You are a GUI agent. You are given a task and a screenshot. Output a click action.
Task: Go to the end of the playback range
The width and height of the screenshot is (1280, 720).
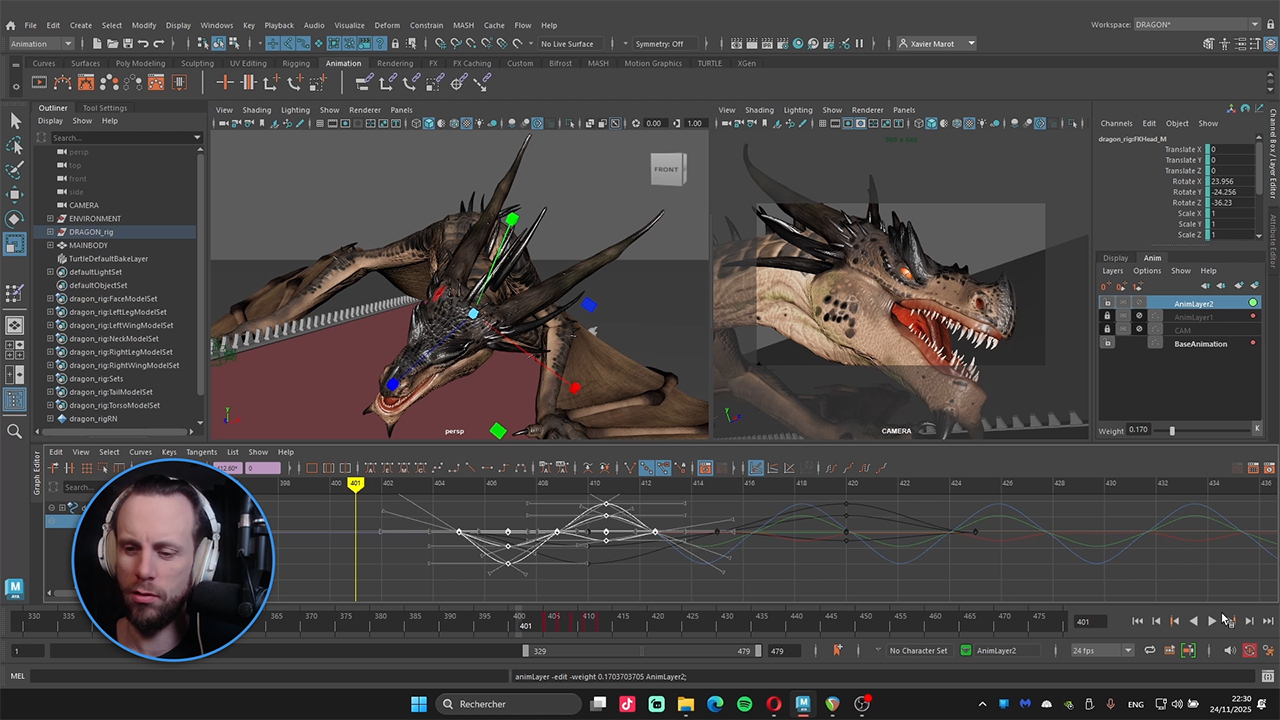[1268, 621]
